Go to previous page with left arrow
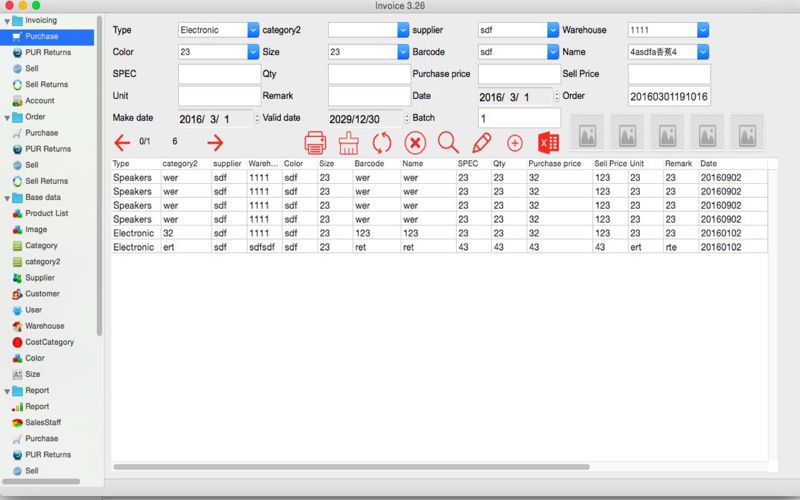Screen dimensions: 800x500 tap(122, 142)
